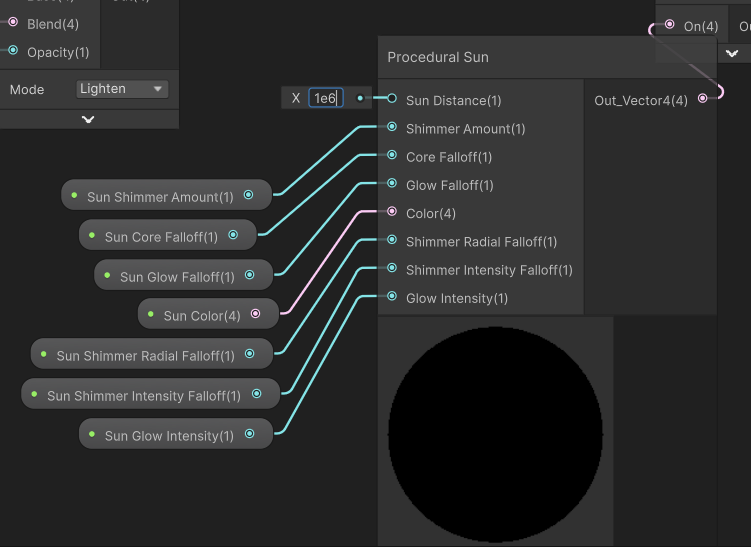
Task: Click the Color(4) input port
Action: coord(392,212)
